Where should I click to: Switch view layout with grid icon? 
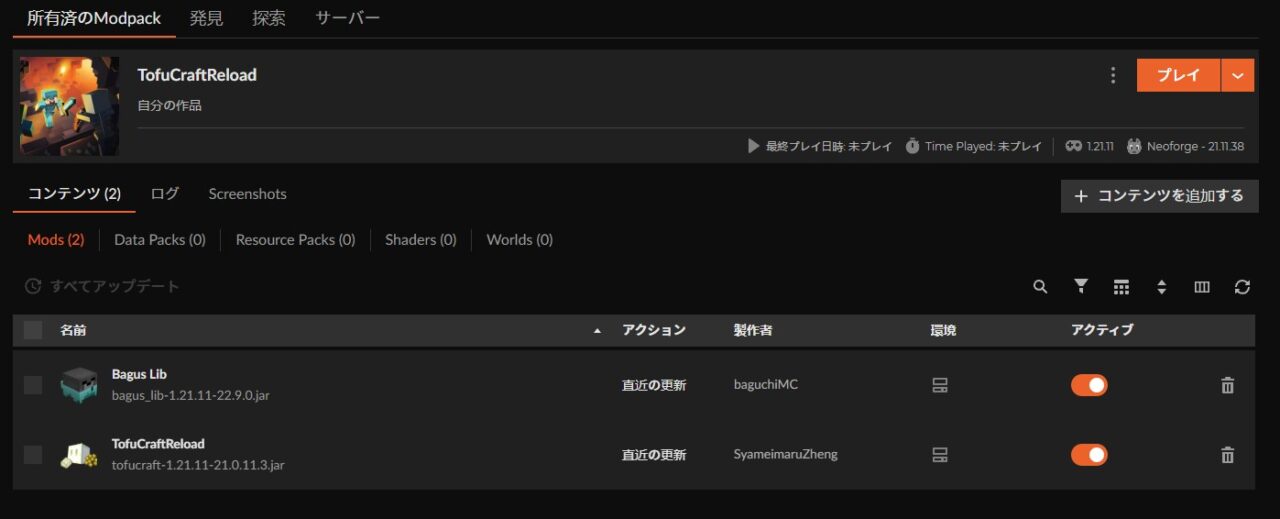point(1121,287)
